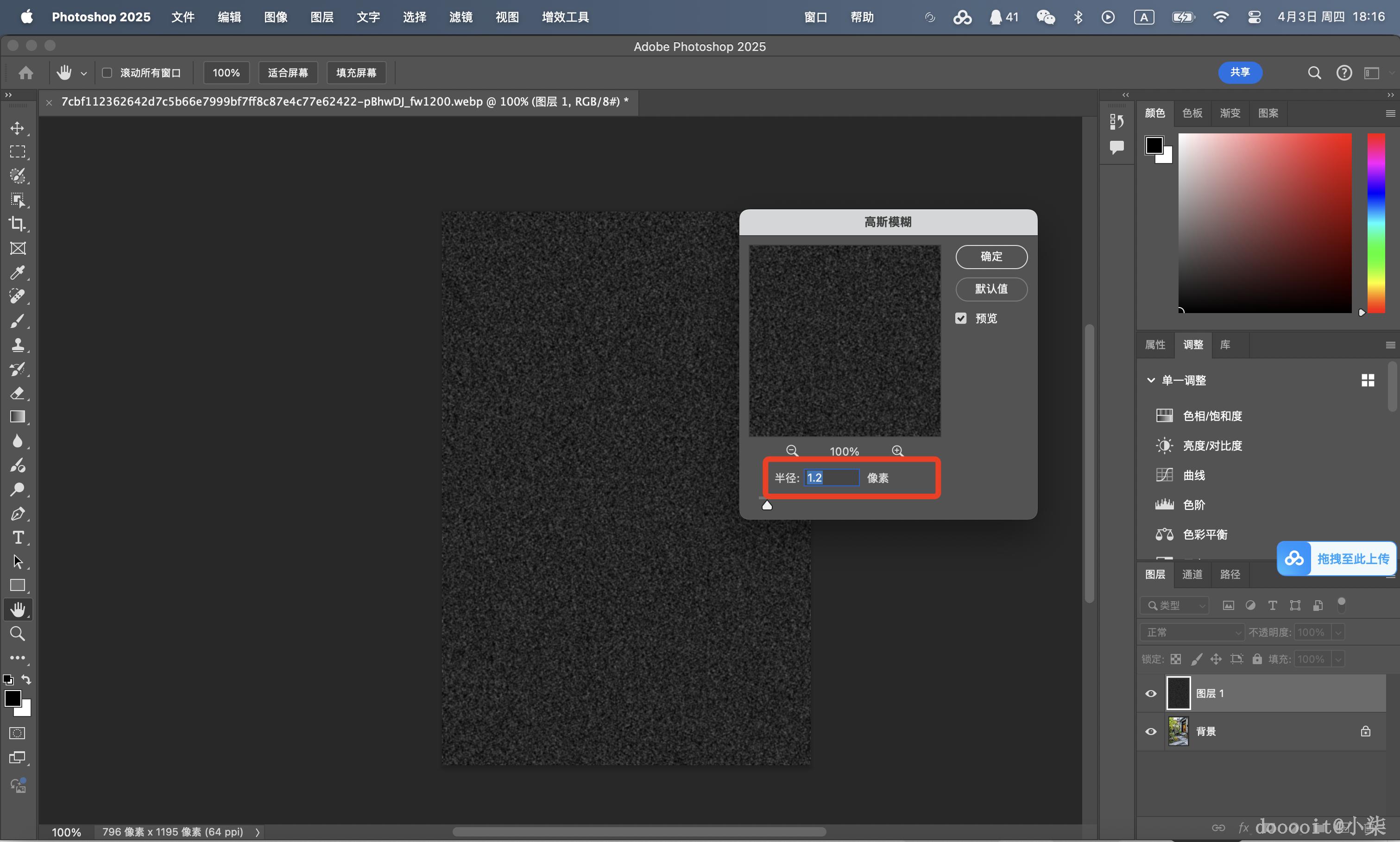The height and width of the screenshot is (842, 1400).
Task: Enable 滚动所有窗口 checkbox
Action: [x=107, y=73]
